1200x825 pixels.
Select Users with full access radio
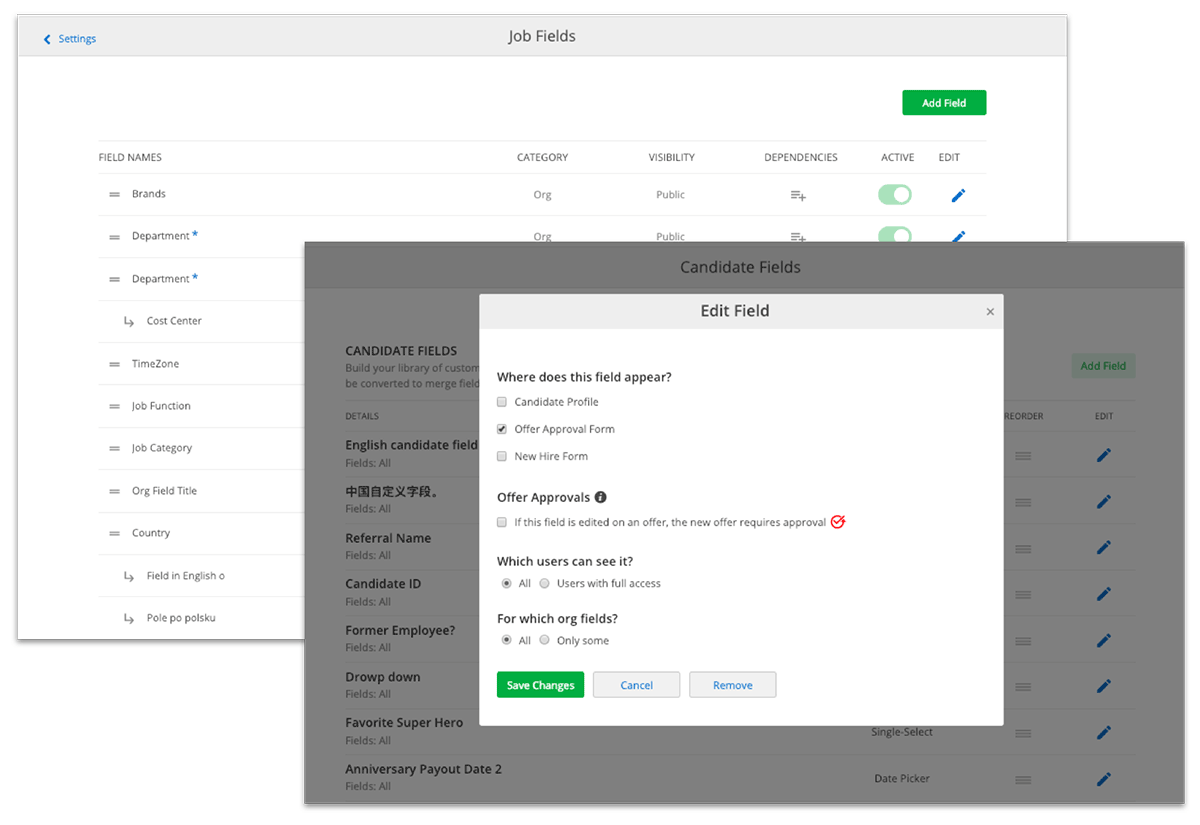pyautogui.click(x=544, y=583)
